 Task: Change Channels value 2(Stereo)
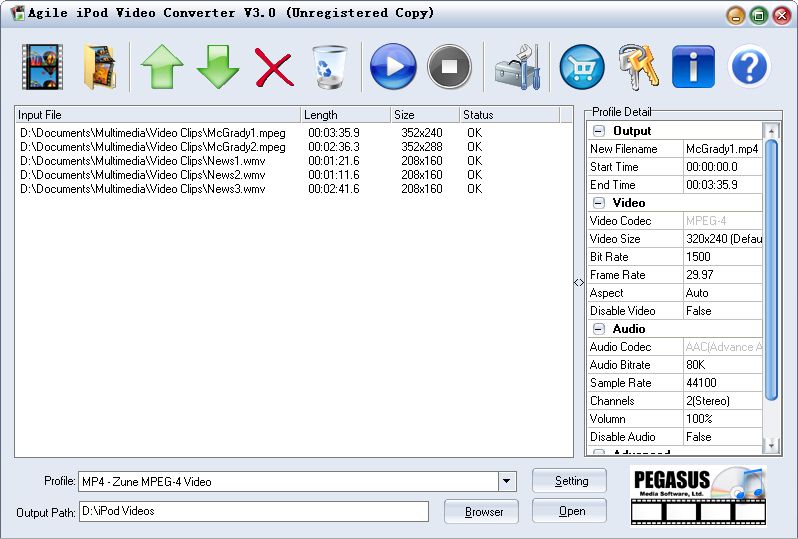723,401
